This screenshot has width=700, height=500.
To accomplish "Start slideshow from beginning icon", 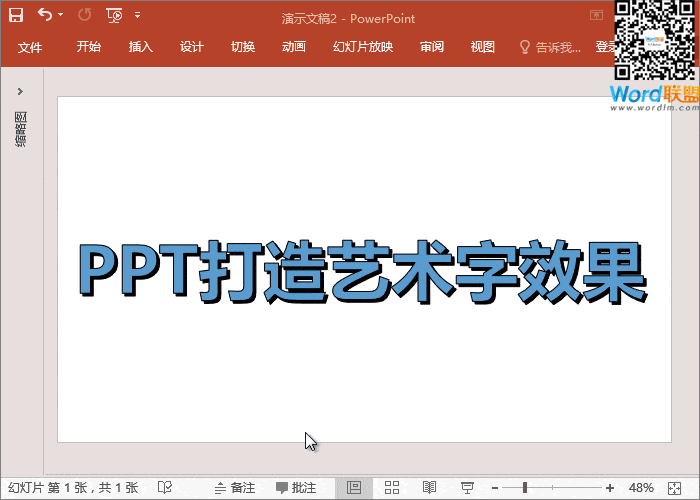I will coord(114,15).
